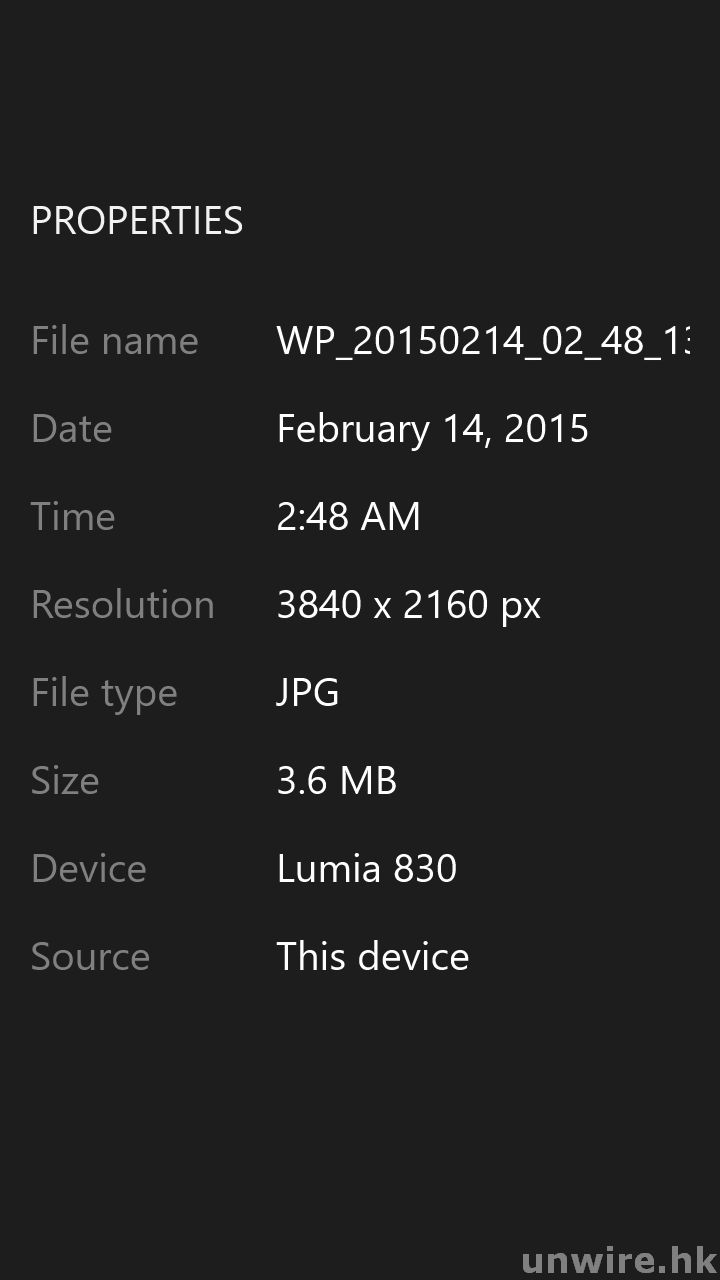Select the This device source value

tap(372, 957)
